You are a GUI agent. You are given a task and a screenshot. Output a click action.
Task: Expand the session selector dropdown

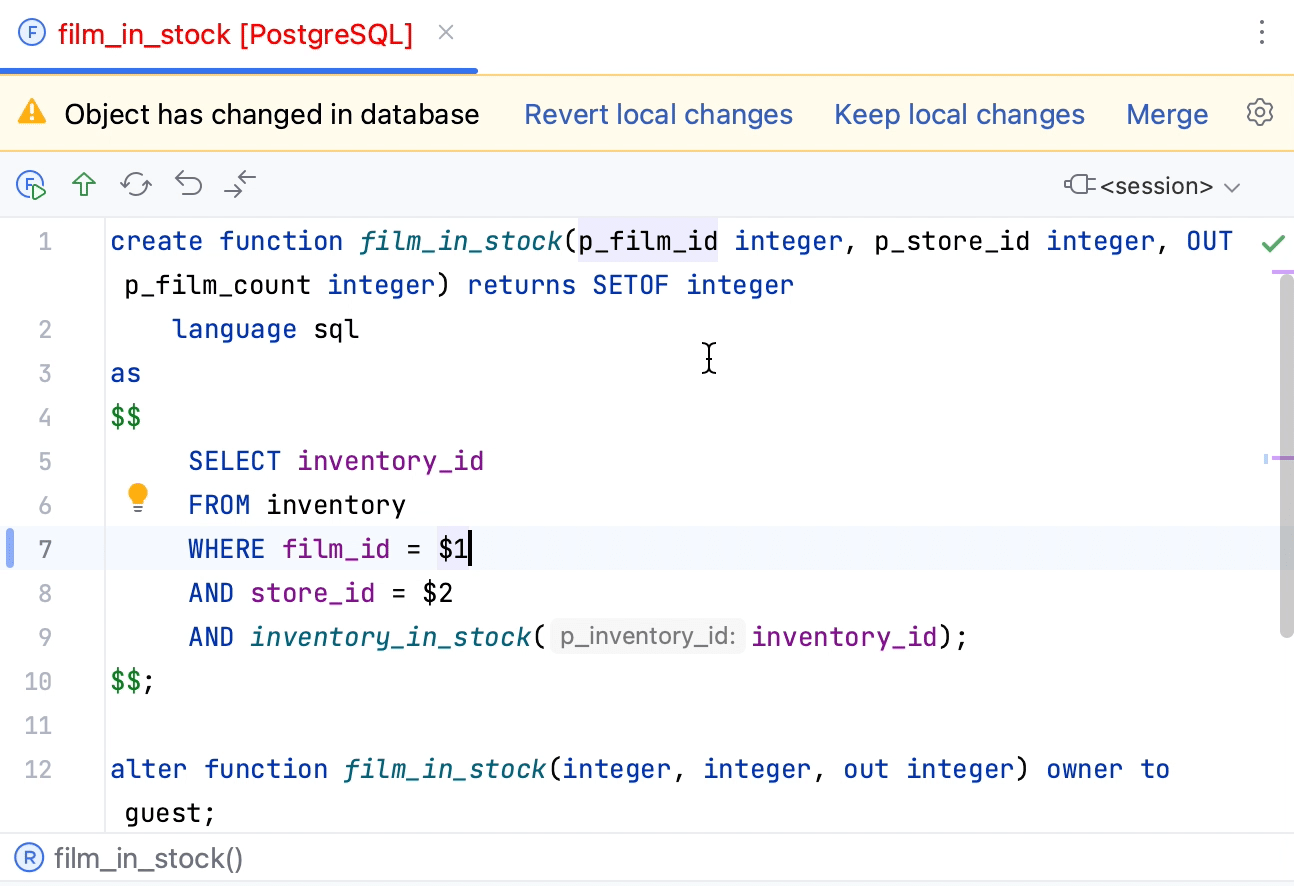pyautogui.click(x=1233, y=186)
